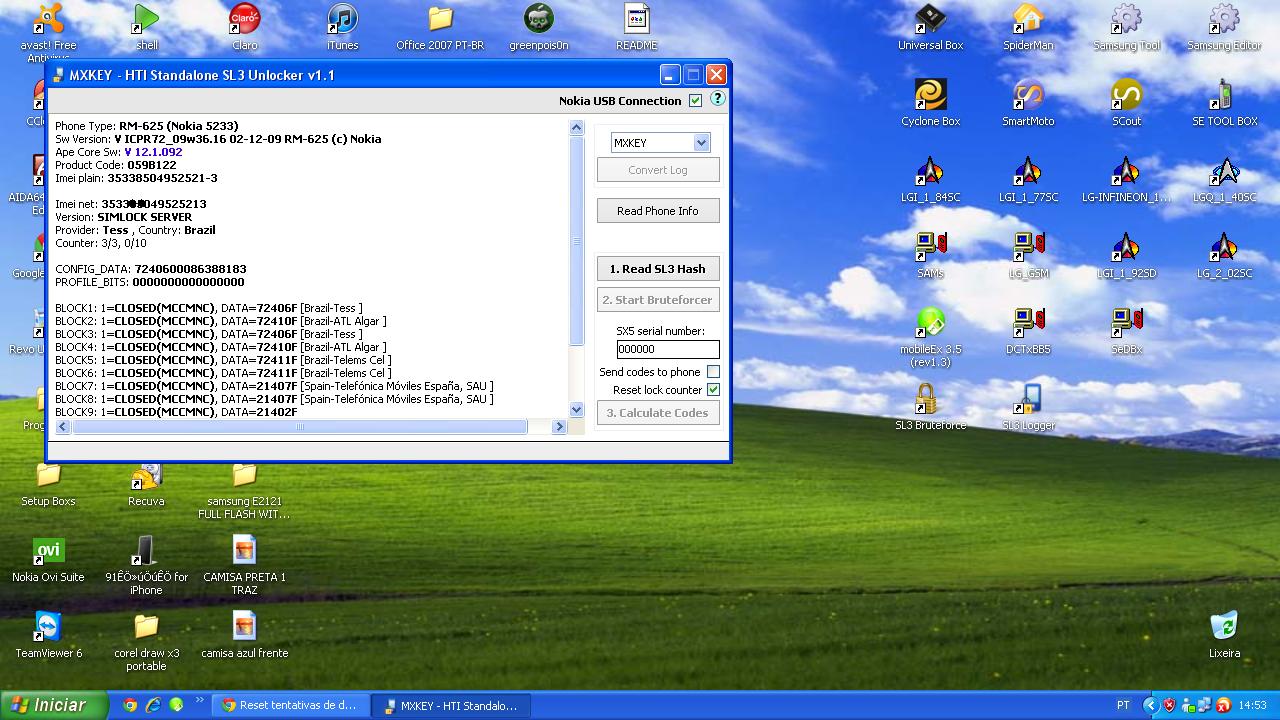Open the LG_GSM desktop shortcut
The image size is (1280, 720).
point(1028,255)
